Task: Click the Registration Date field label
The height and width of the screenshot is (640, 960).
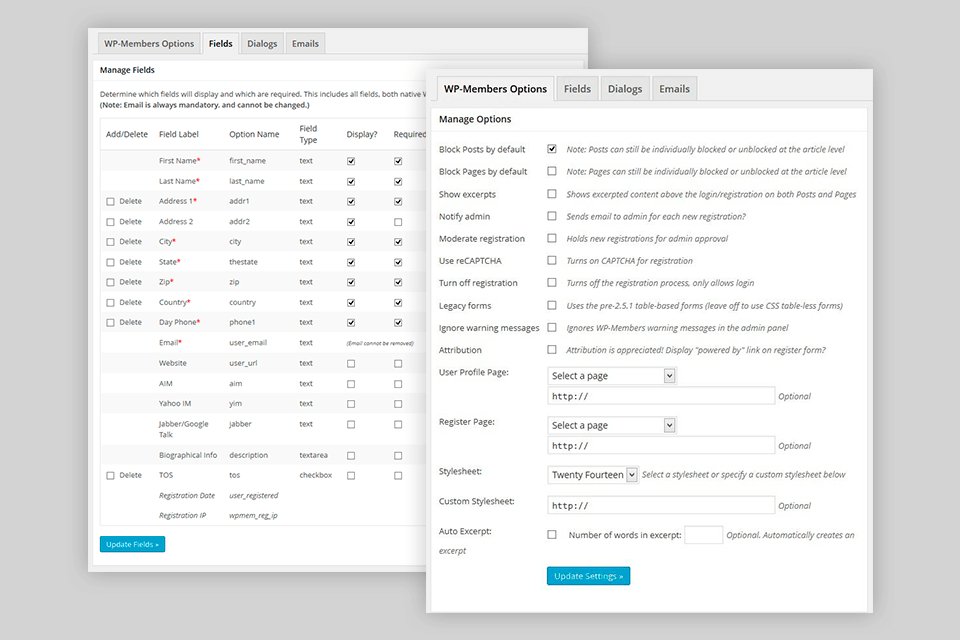Action: point(187,495)
